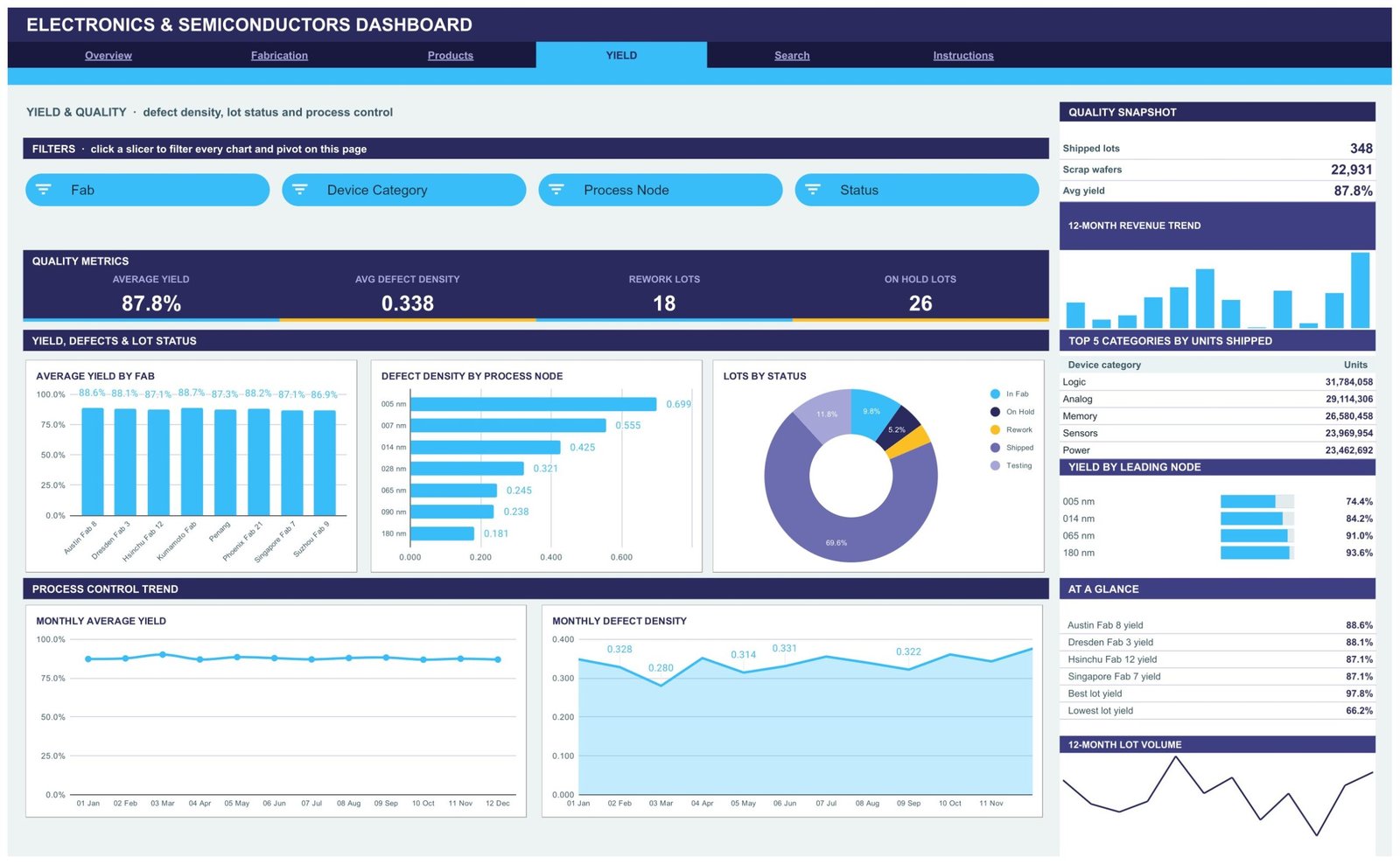Click the Dresden Fab 3 yield row

click(x=1217, y=642)
